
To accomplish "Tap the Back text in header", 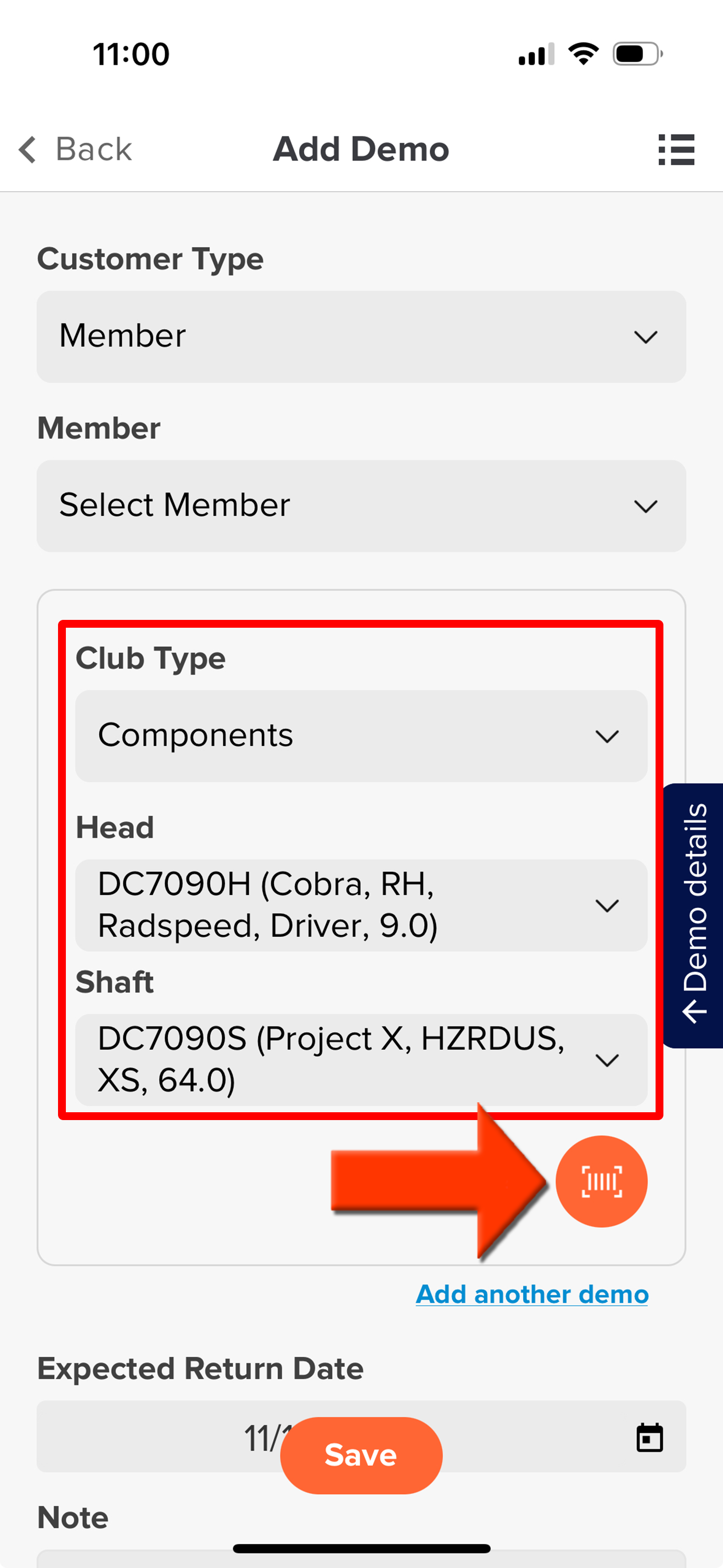I will tap(94, 149).
